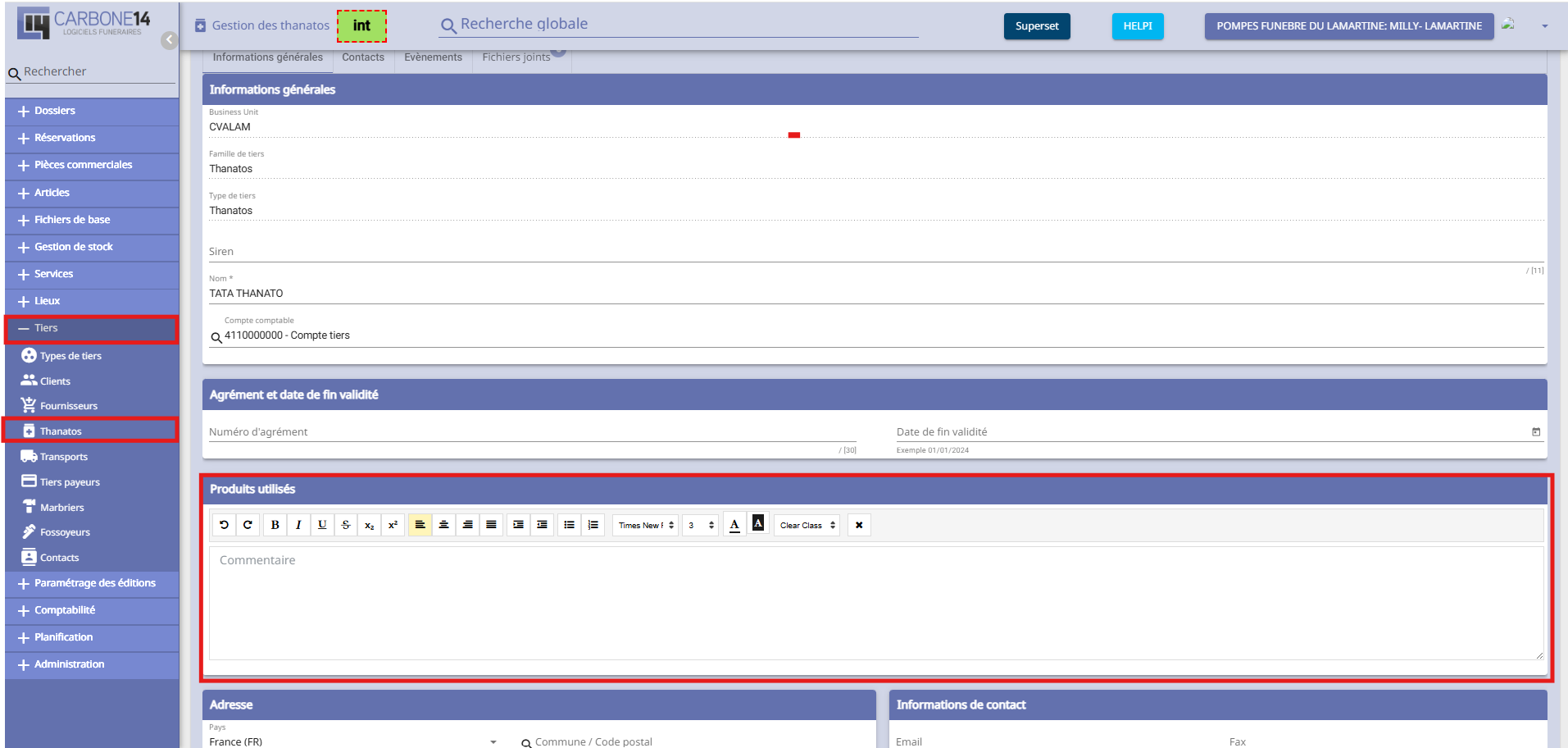
Task: Click the undo icon in editor toolbar
Action: [224, 525]
